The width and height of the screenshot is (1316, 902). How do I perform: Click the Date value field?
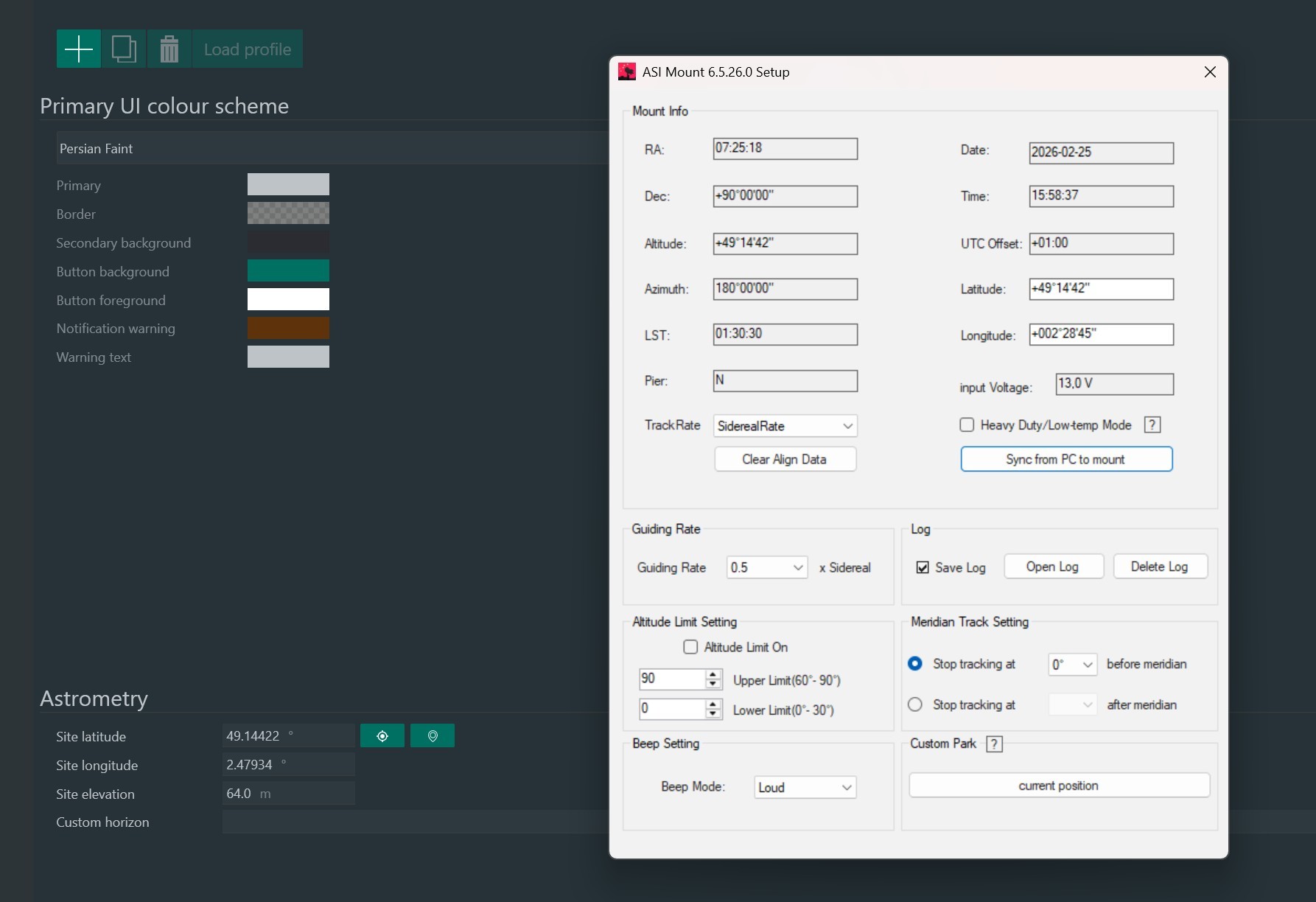(1102, 153)
